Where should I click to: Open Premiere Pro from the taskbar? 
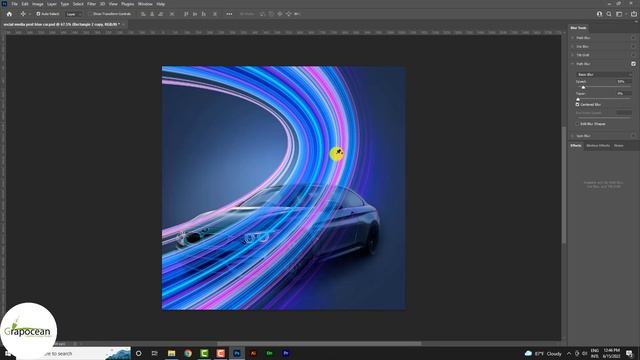point(286,353)
